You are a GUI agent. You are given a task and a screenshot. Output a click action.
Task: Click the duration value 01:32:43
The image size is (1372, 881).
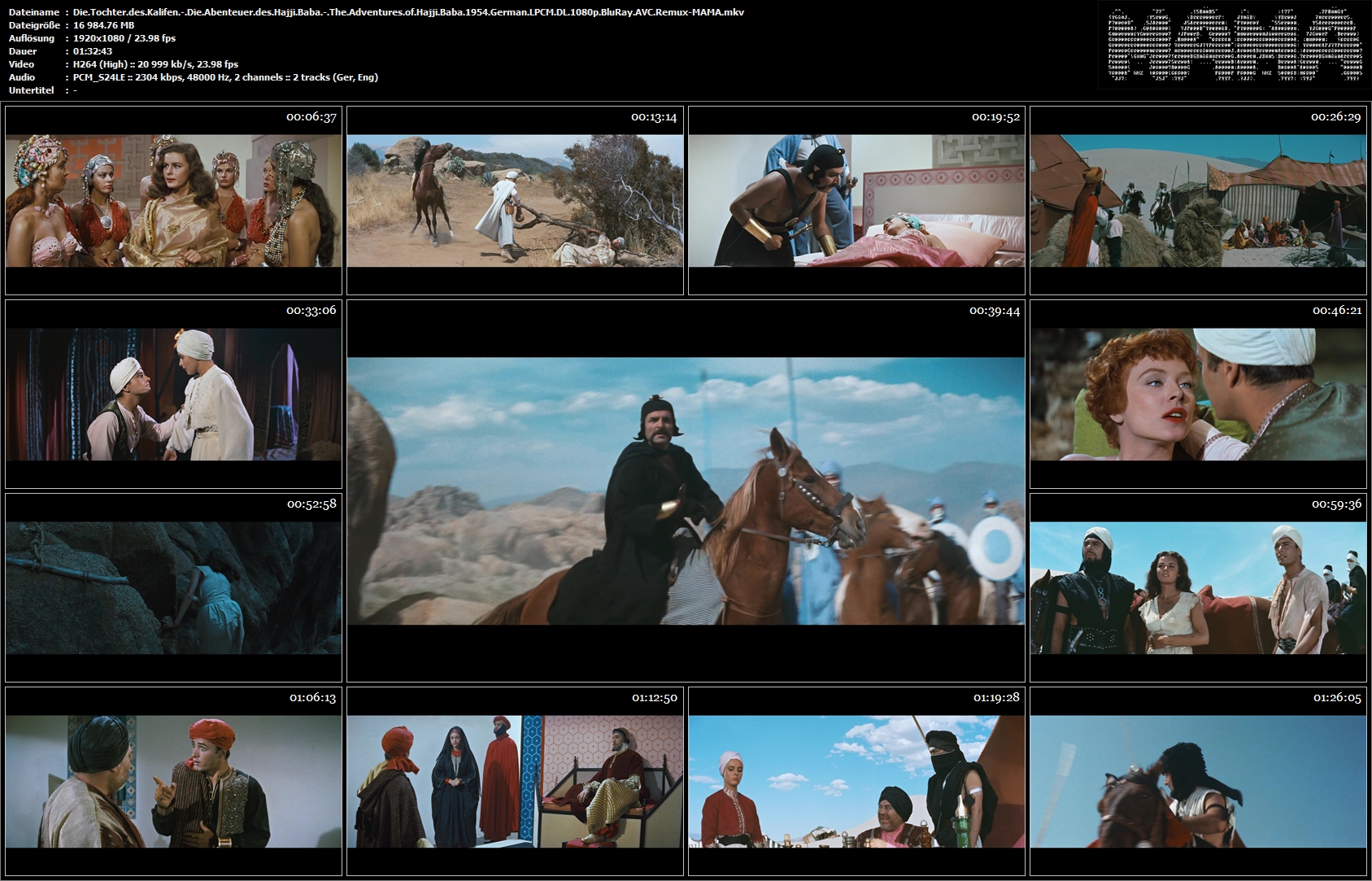[93, 51]
